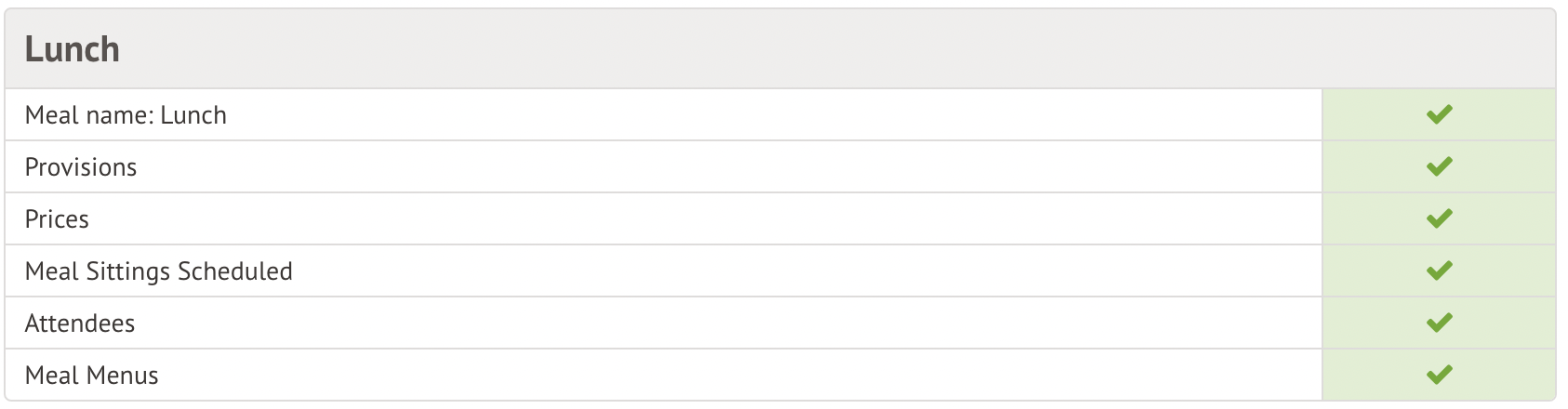Select the Meal Sittings Scheduled label
Viewport: 1568px width, 409px height.
coord(158,271)
